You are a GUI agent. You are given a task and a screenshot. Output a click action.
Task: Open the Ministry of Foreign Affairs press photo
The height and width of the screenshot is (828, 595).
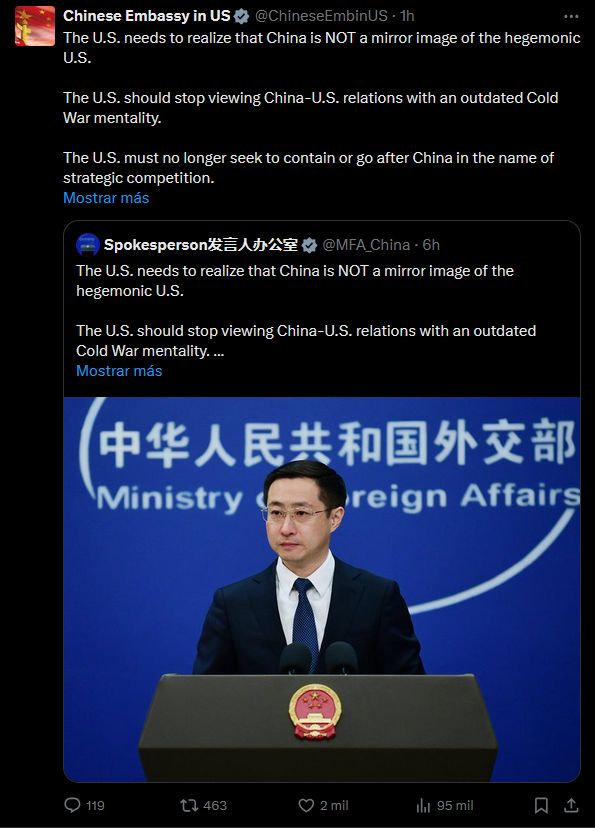click(x=322, y=589)
